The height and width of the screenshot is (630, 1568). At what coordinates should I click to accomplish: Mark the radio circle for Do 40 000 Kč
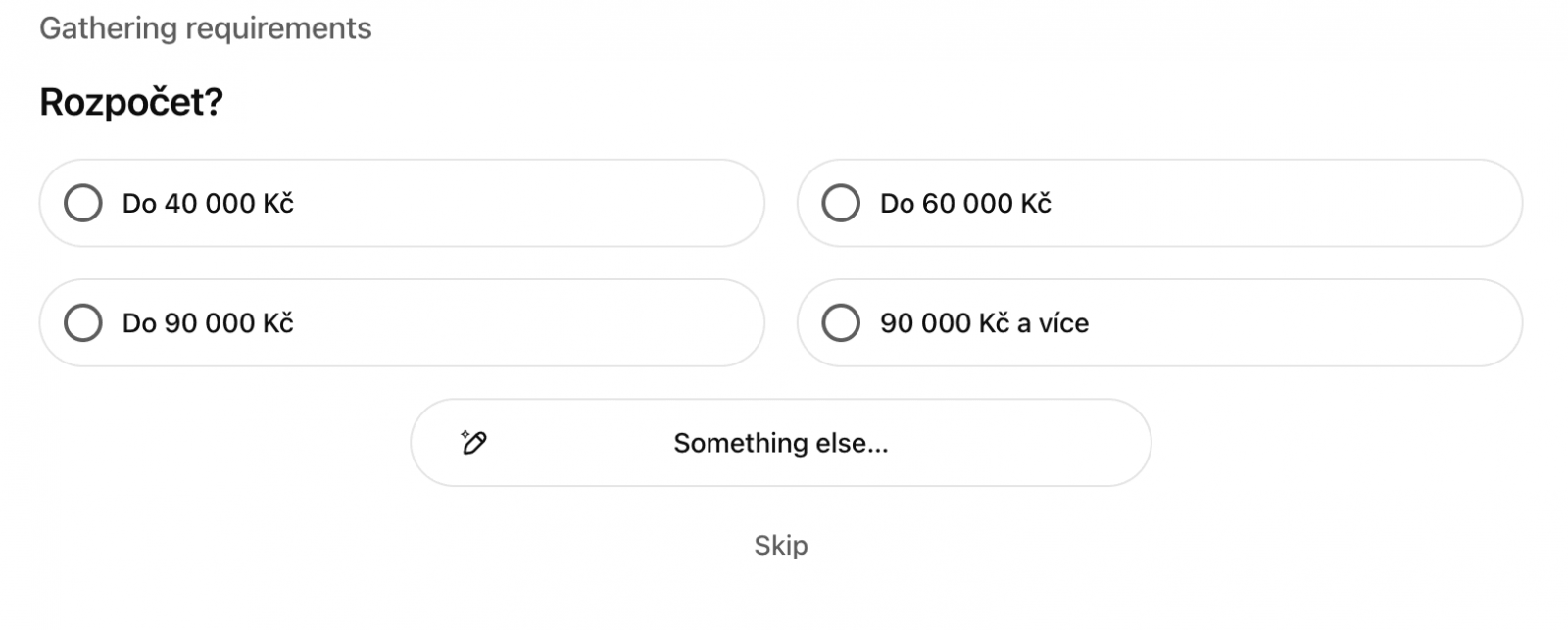click(83, 203)
